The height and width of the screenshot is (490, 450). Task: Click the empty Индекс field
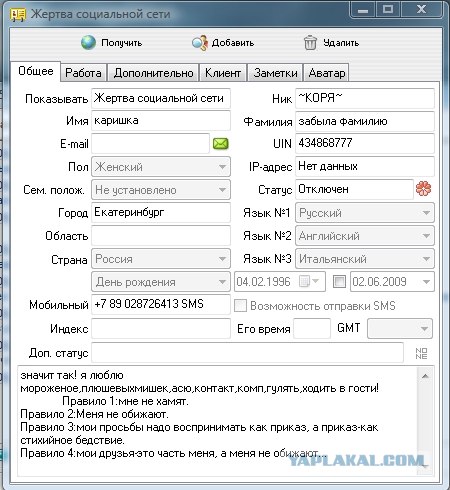[161, 329]
